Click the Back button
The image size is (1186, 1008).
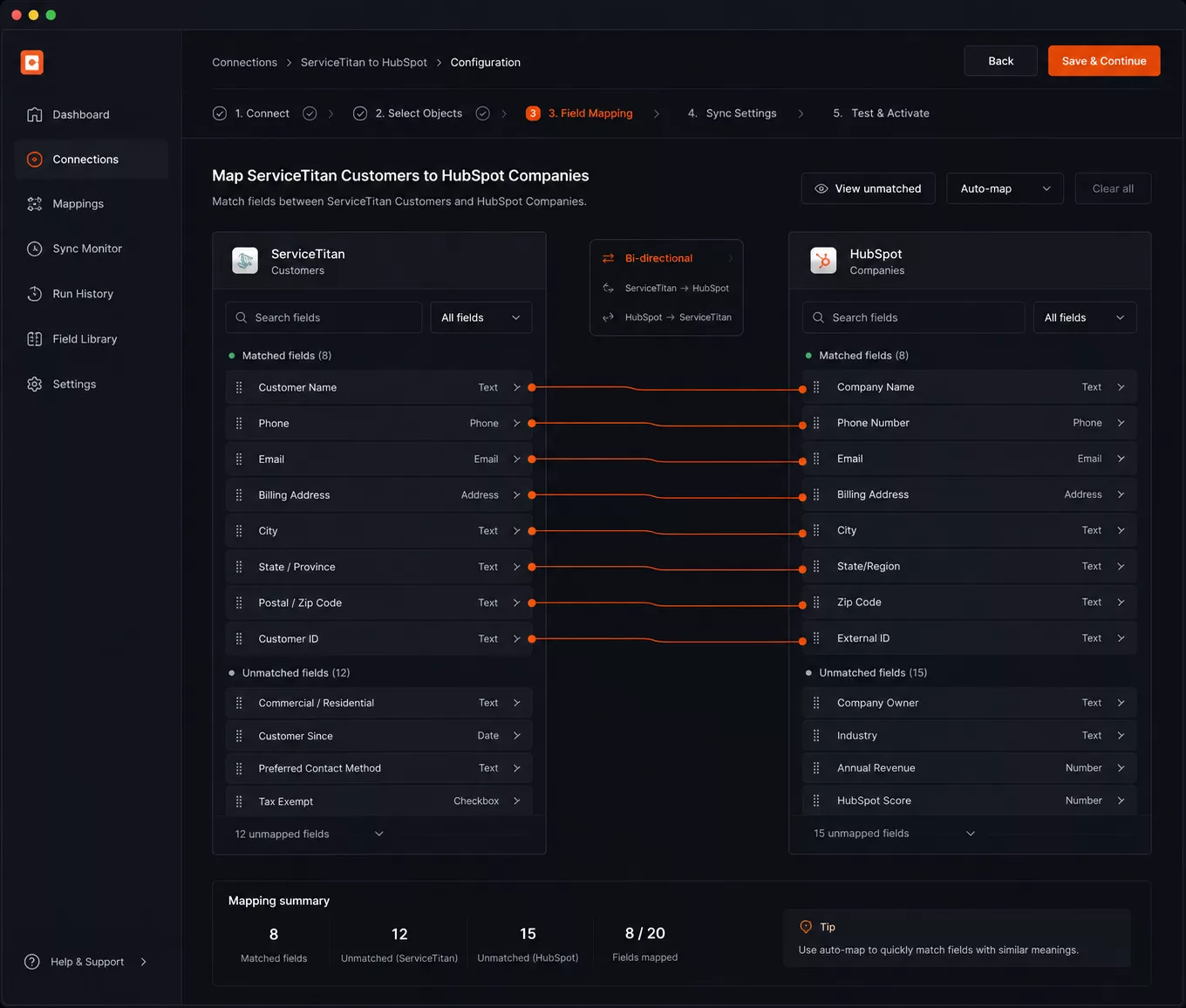point(1000,61)
